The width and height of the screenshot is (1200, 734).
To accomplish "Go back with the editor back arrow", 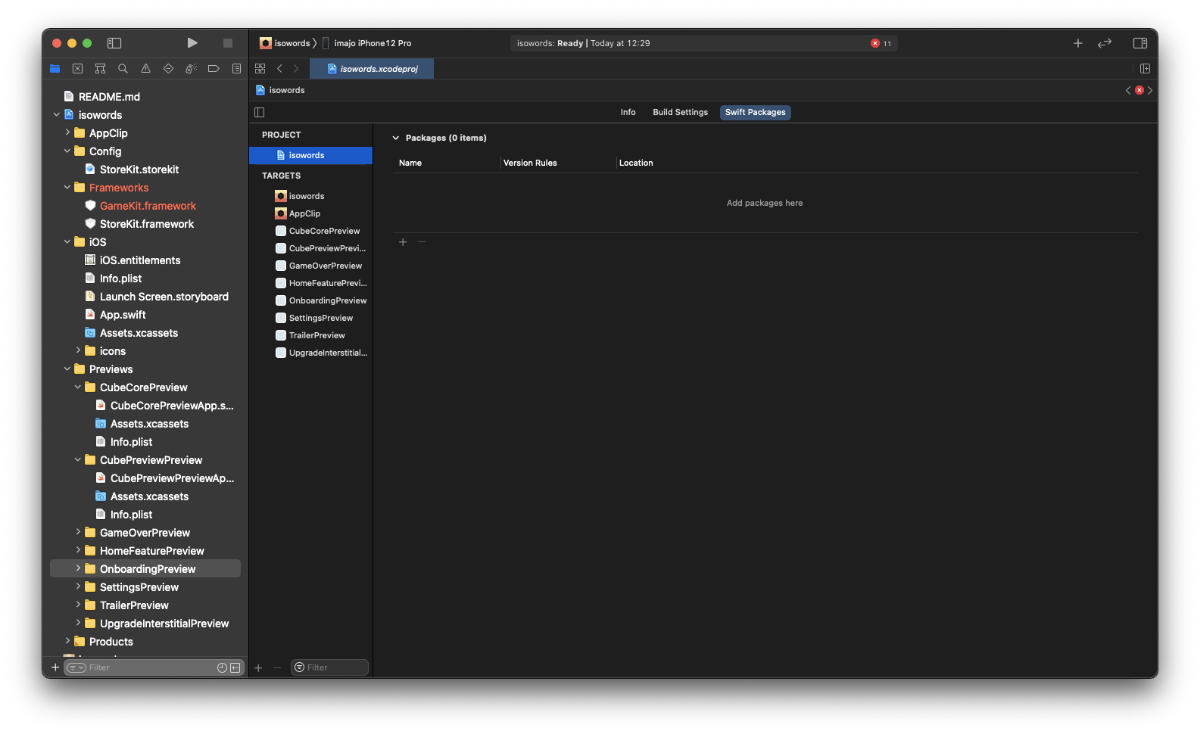I will (279, 69).
